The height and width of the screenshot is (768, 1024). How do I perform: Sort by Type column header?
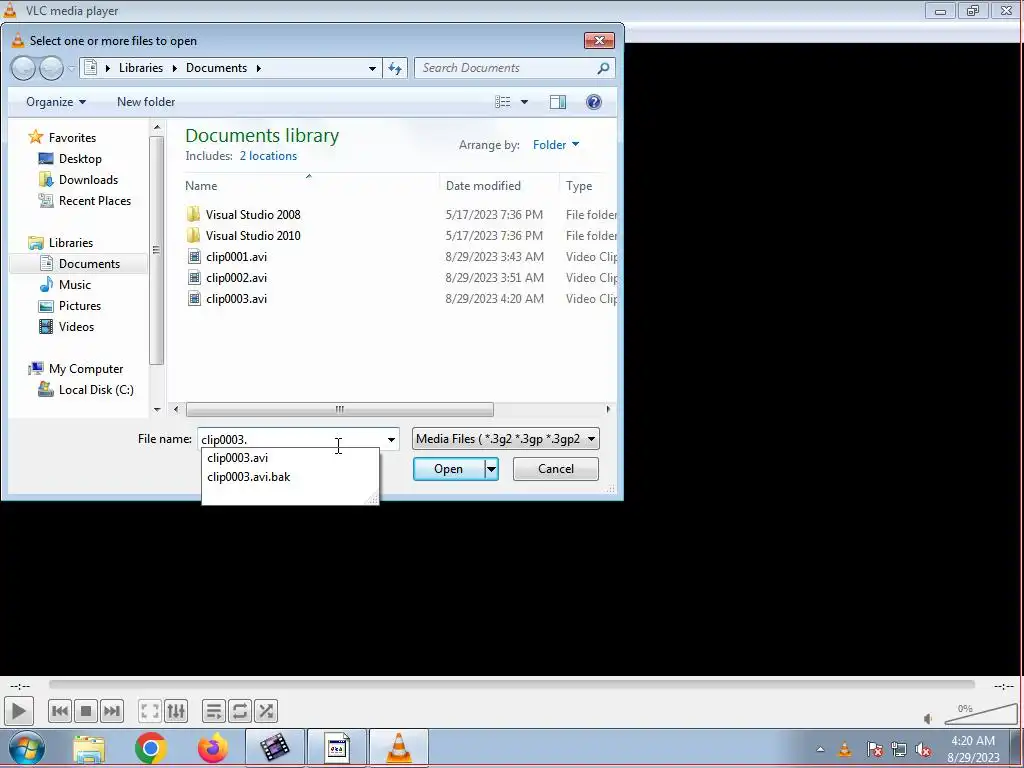(579, 186)
